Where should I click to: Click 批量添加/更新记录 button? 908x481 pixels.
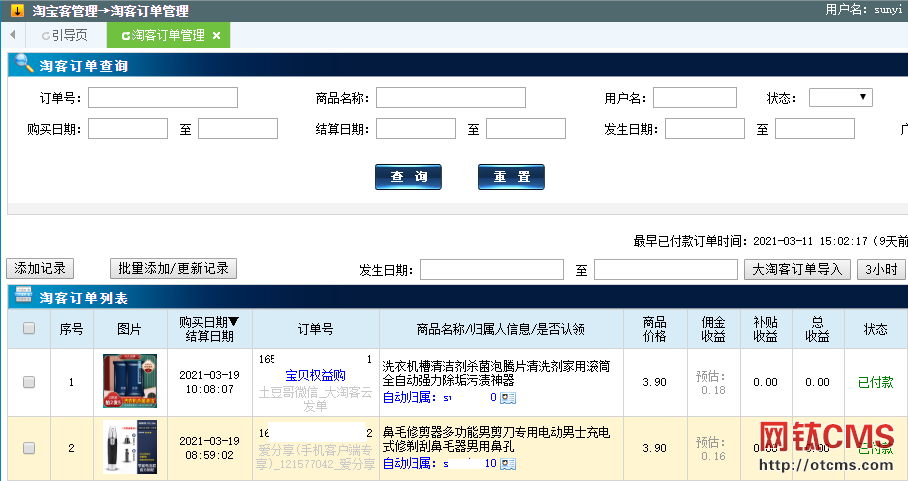pyautogui.click(x=173, y=269)
